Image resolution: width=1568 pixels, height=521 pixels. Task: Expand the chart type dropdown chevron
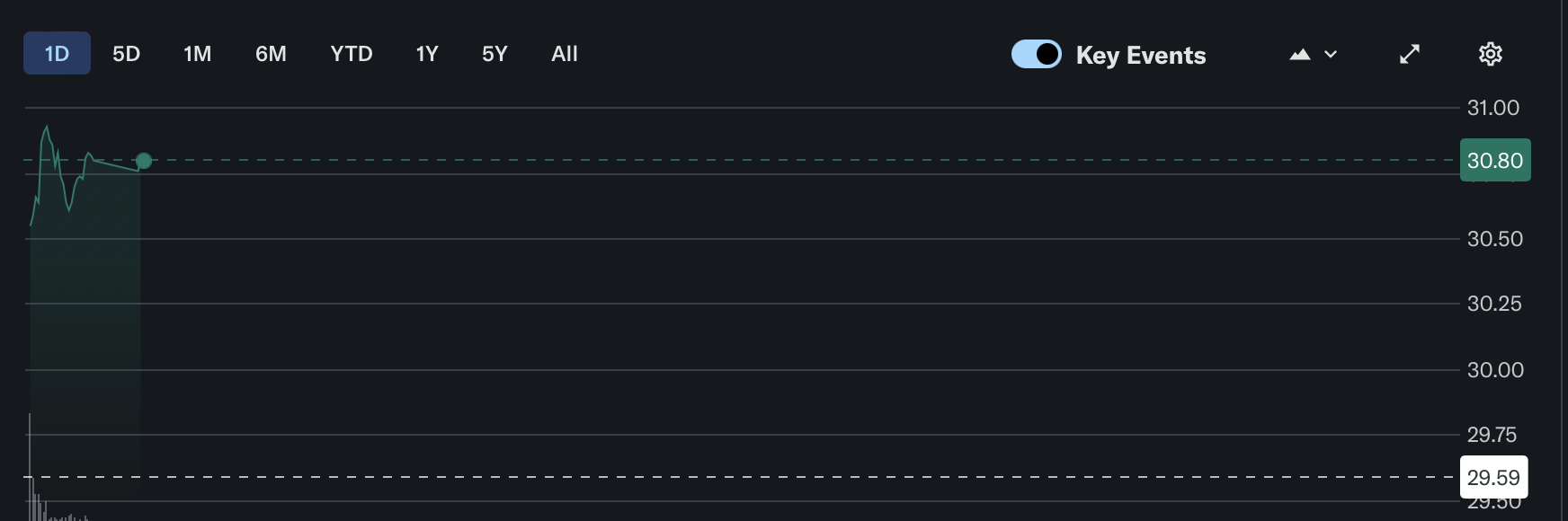pos(1331,55)
